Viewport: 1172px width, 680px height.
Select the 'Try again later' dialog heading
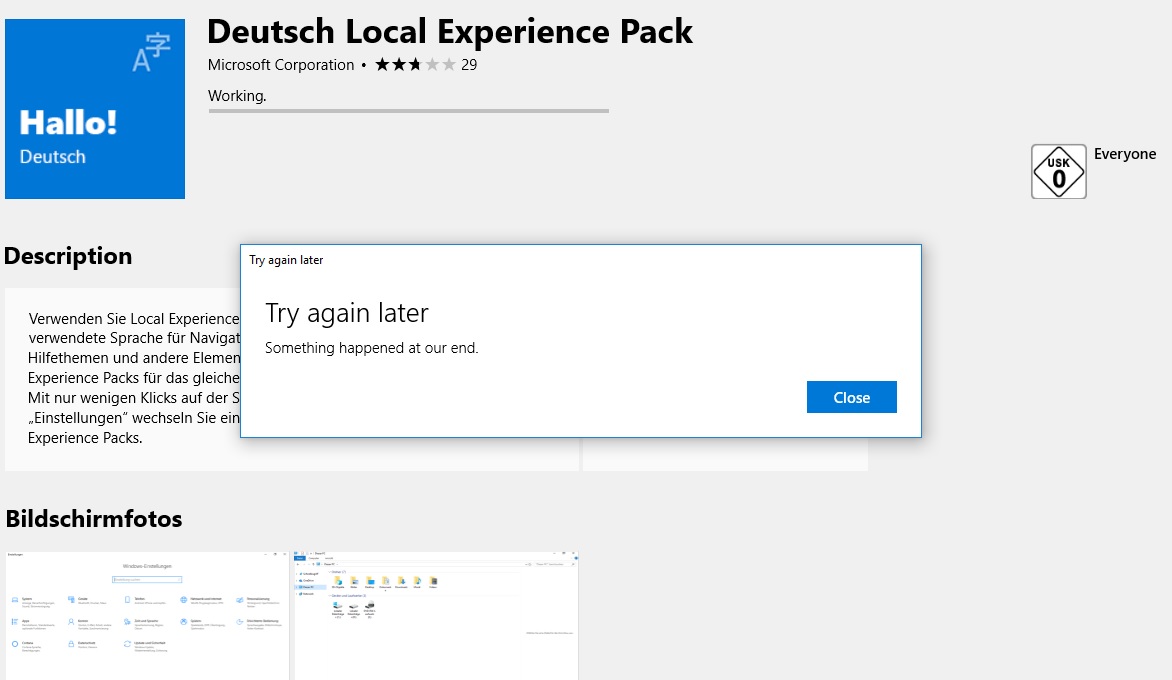pyautogui.click(x=347, y=313)
